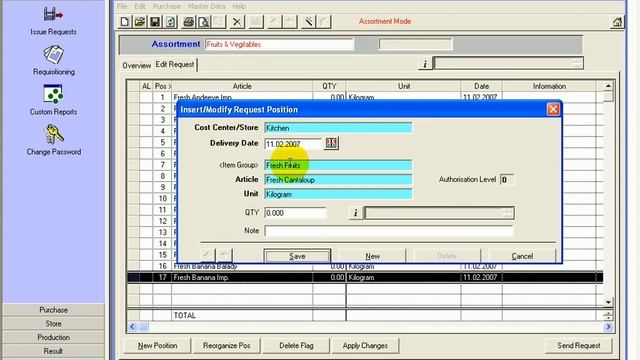Click the horizontal scroll left arrow

tap(132, 327)
